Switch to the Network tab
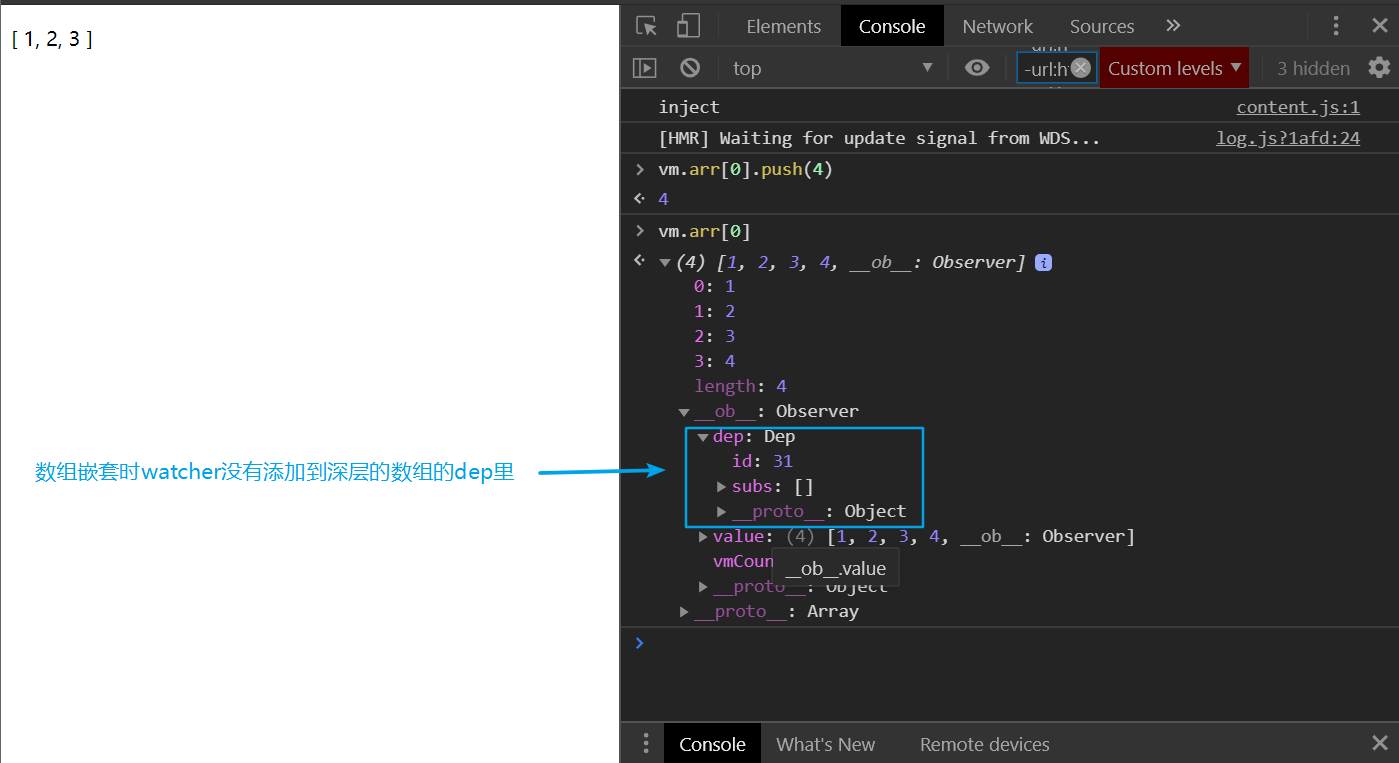This screenshot has width=1399, height=763. coord(998,26)
